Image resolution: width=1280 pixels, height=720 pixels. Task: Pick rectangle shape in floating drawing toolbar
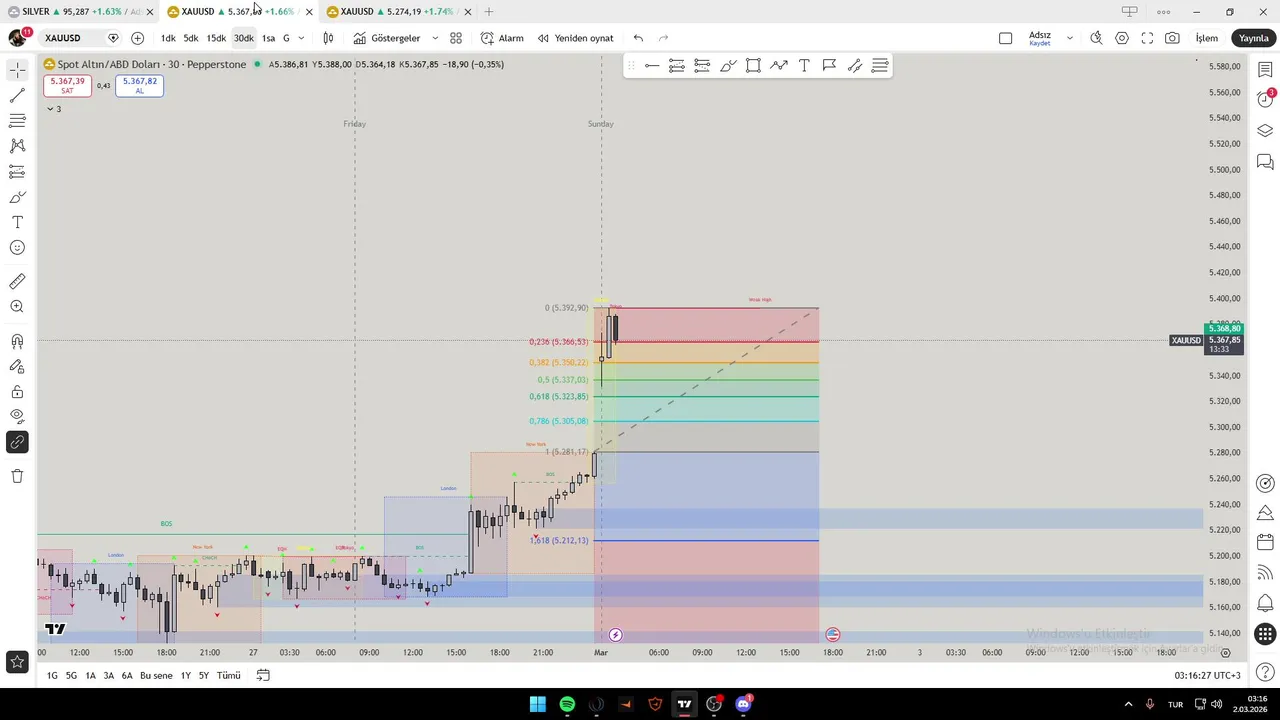(x=753, y=66)
